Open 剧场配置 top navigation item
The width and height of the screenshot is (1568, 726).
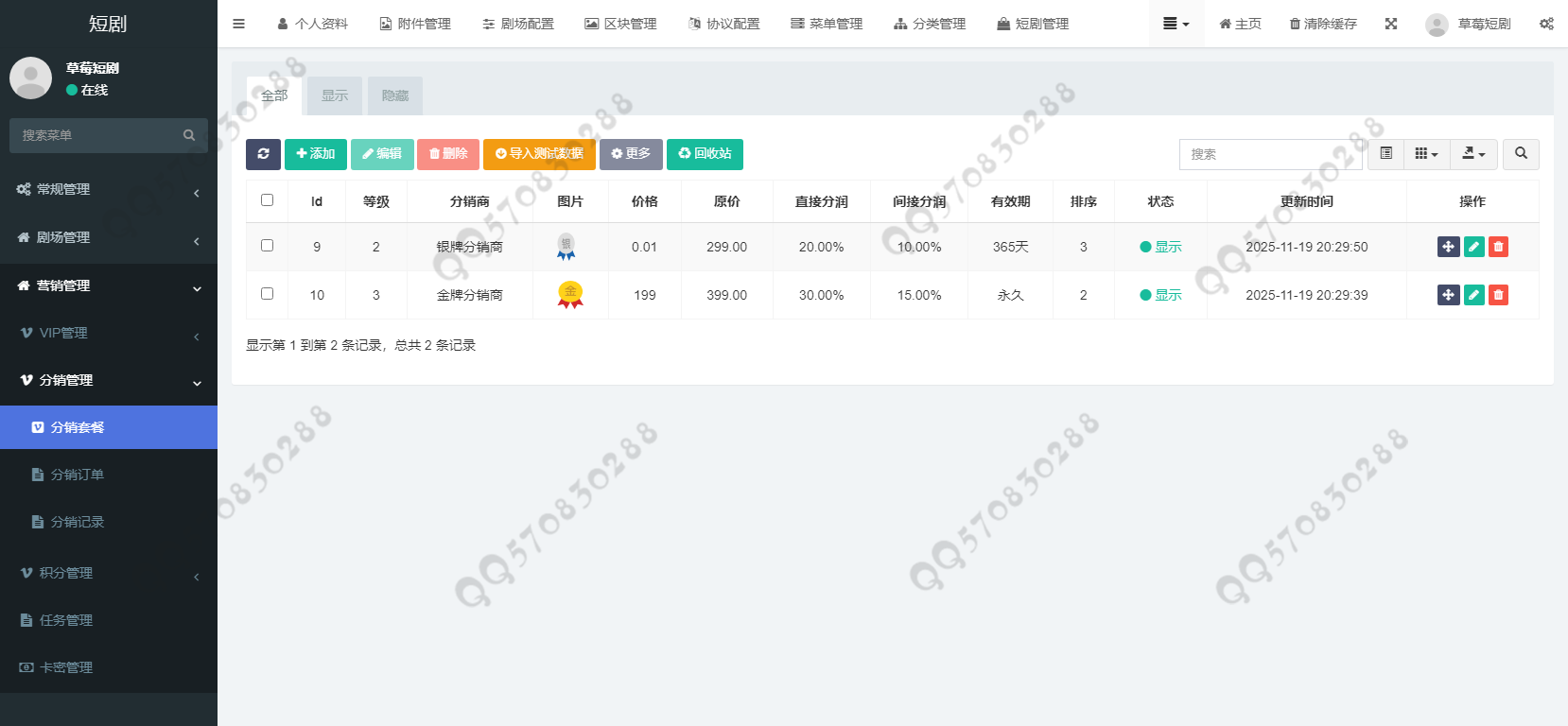click(518, 24)
